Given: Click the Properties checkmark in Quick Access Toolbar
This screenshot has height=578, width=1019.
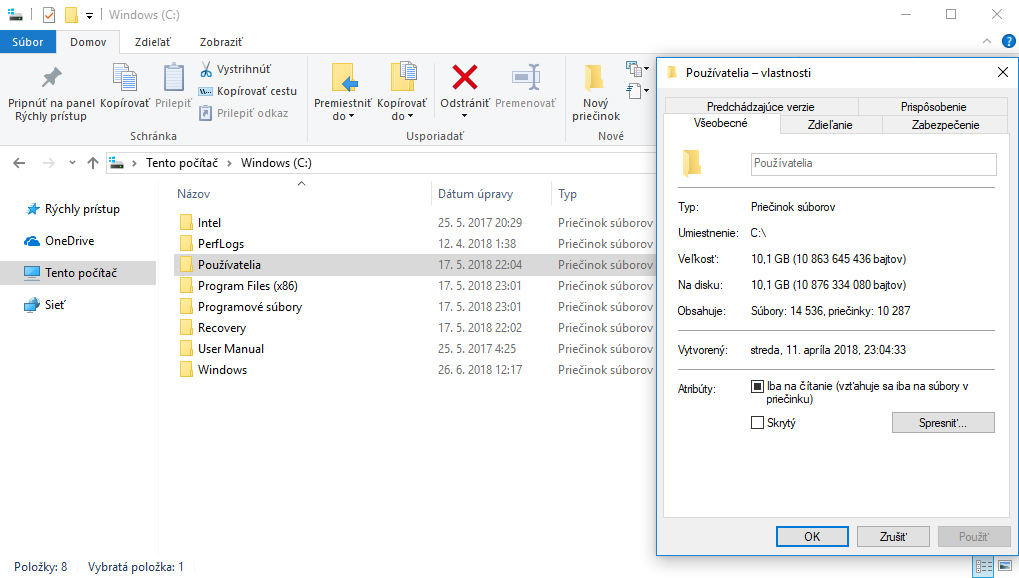Looking at the screenshot, I should pyautogui.click(x=49, y=14).
